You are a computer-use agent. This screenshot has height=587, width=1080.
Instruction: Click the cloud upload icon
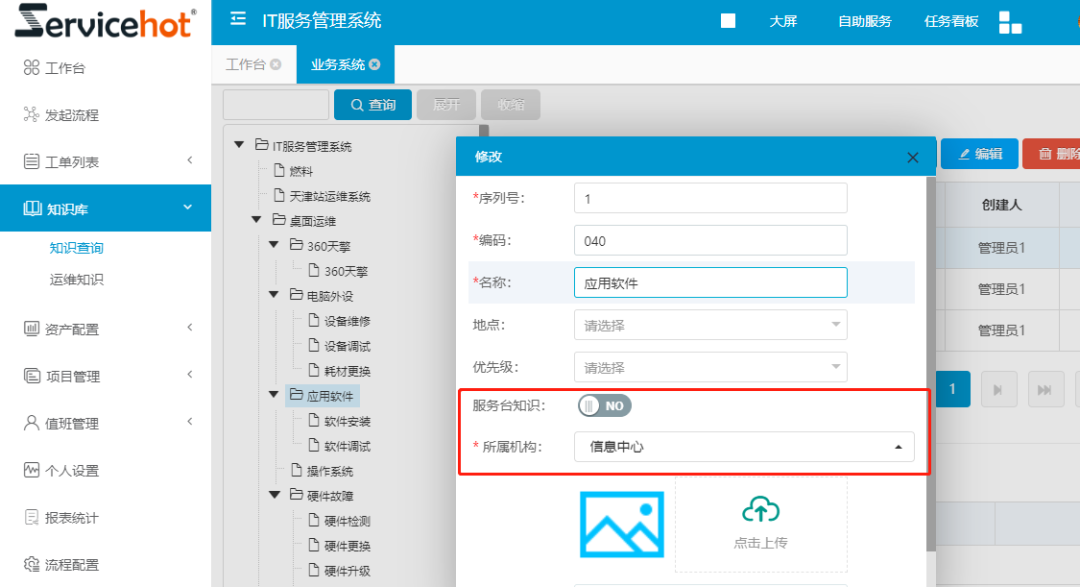pyautogui.click(x=761, y=511)
